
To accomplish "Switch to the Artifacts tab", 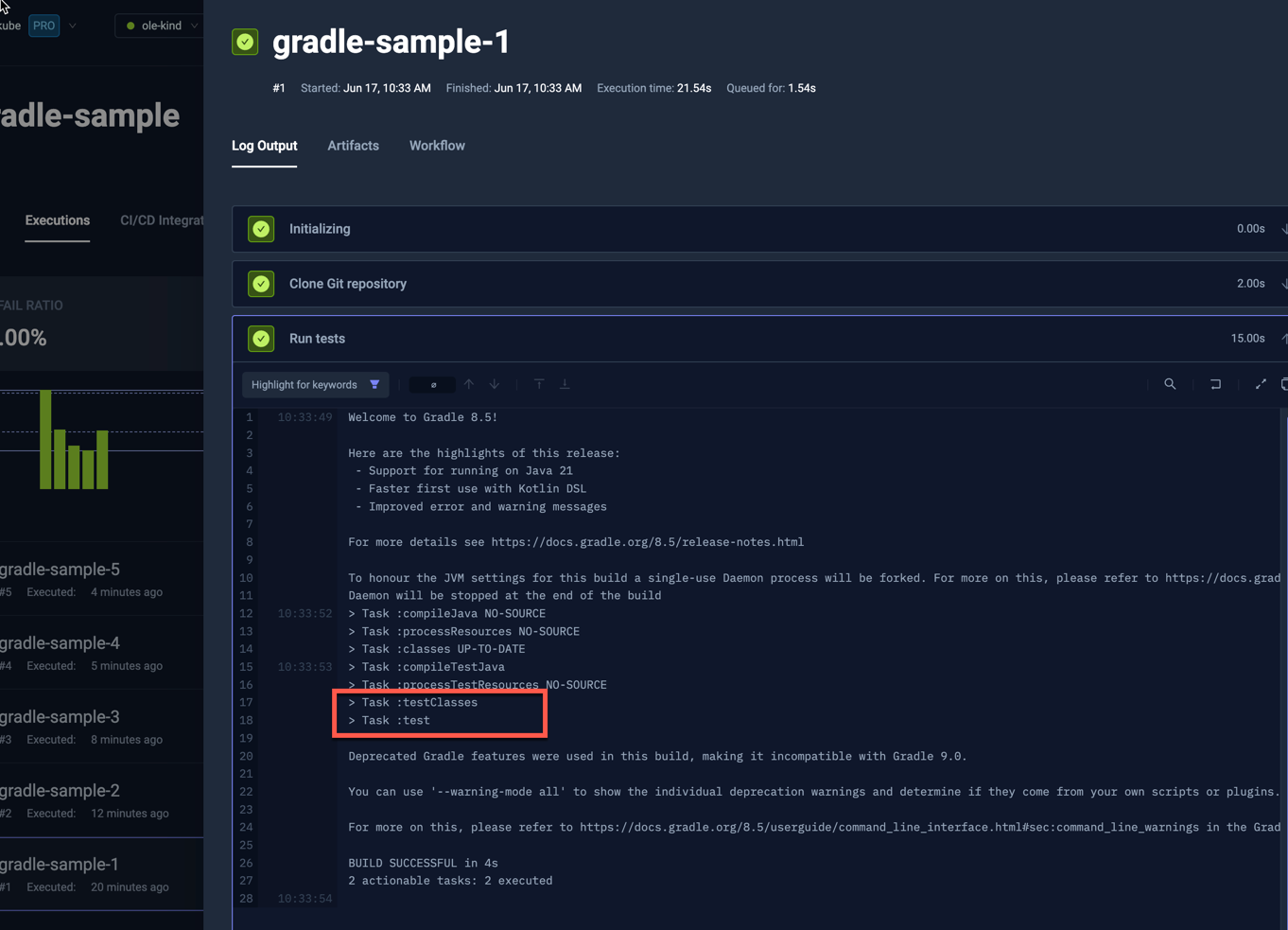I will coord(353,146).
